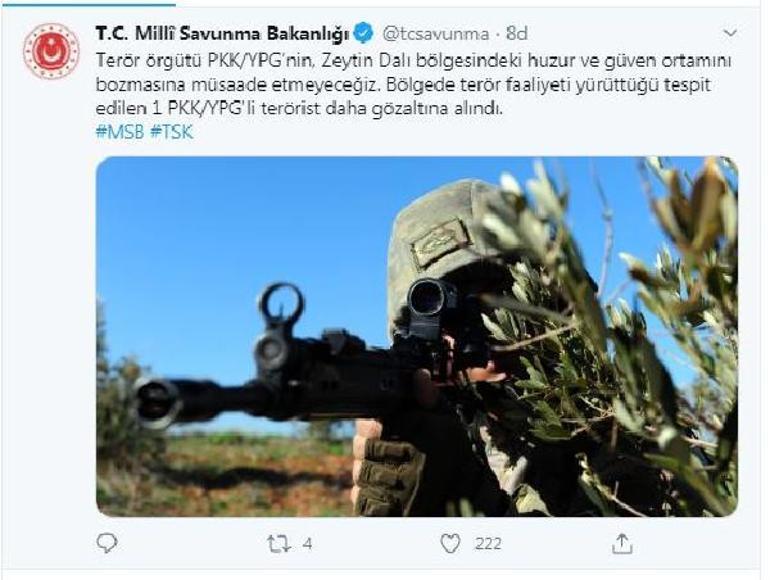Open the tweet options chevron menu
Image resolution: width=770 pixels, height=580 pixels.
[x=730, y=33]
